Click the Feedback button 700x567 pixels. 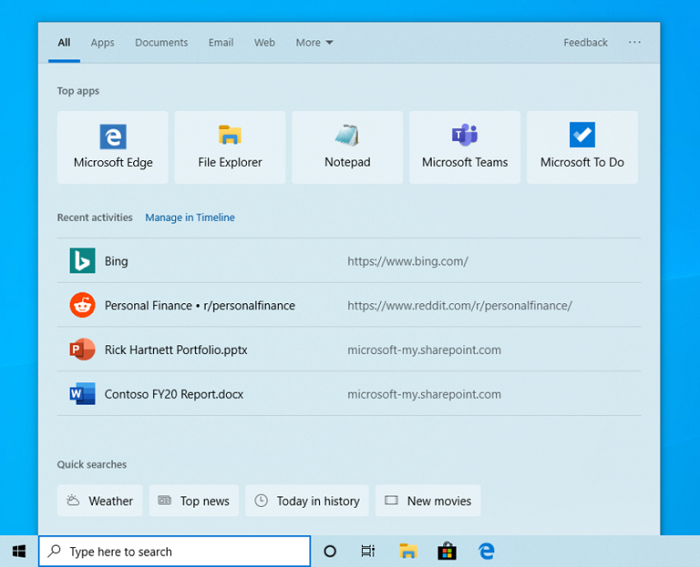(585, 43)
